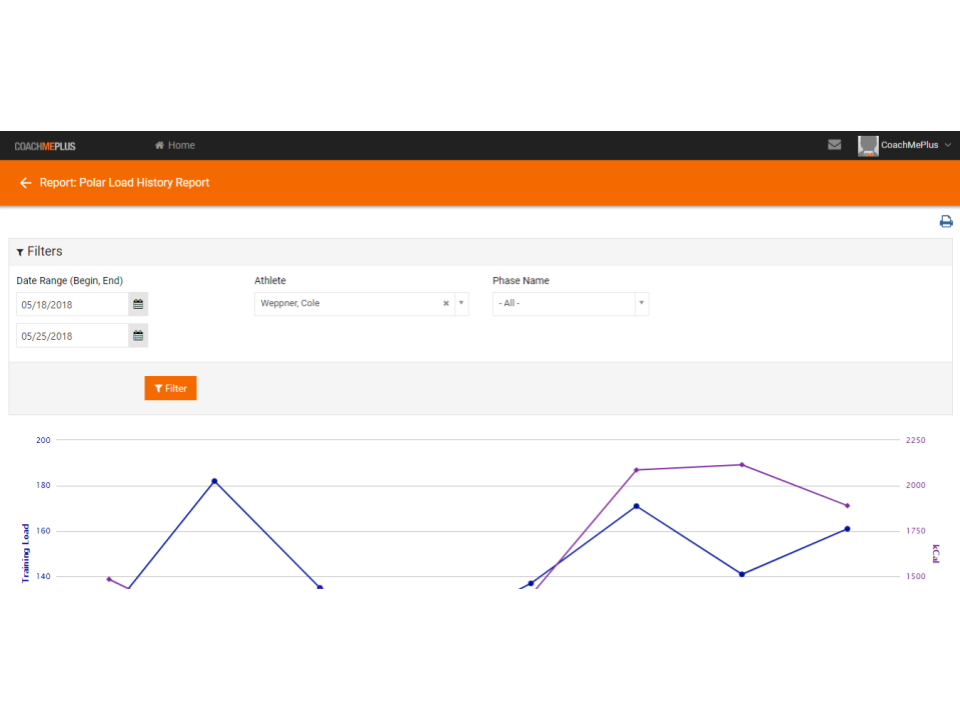Go to the Home menu item
The height and width of the screenshot is (720, 960).
(x=174, y=145)
